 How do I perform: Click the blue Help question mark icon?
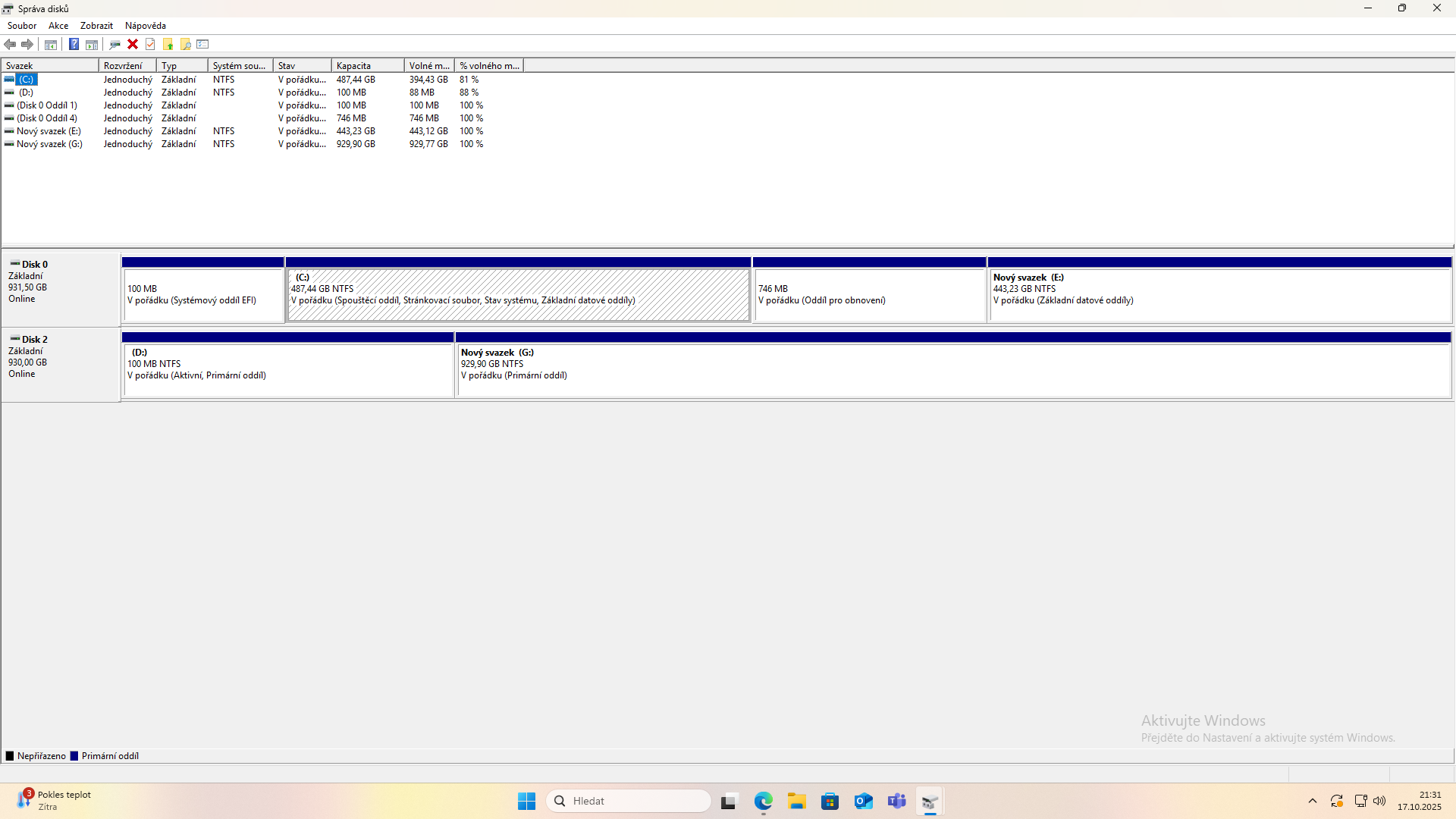click(x=74, y=44)
